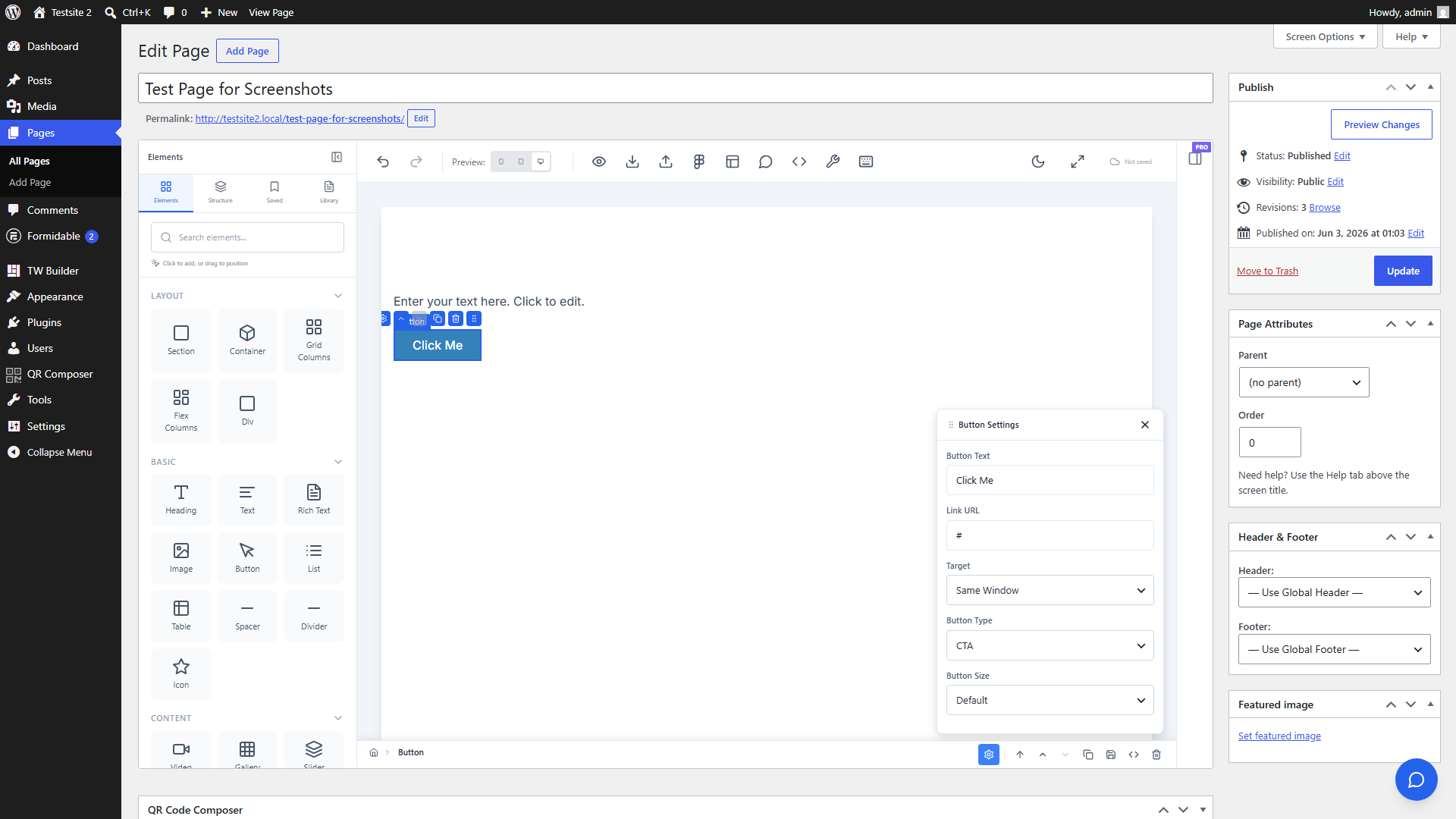Add a Container element

tap(248, 340)
